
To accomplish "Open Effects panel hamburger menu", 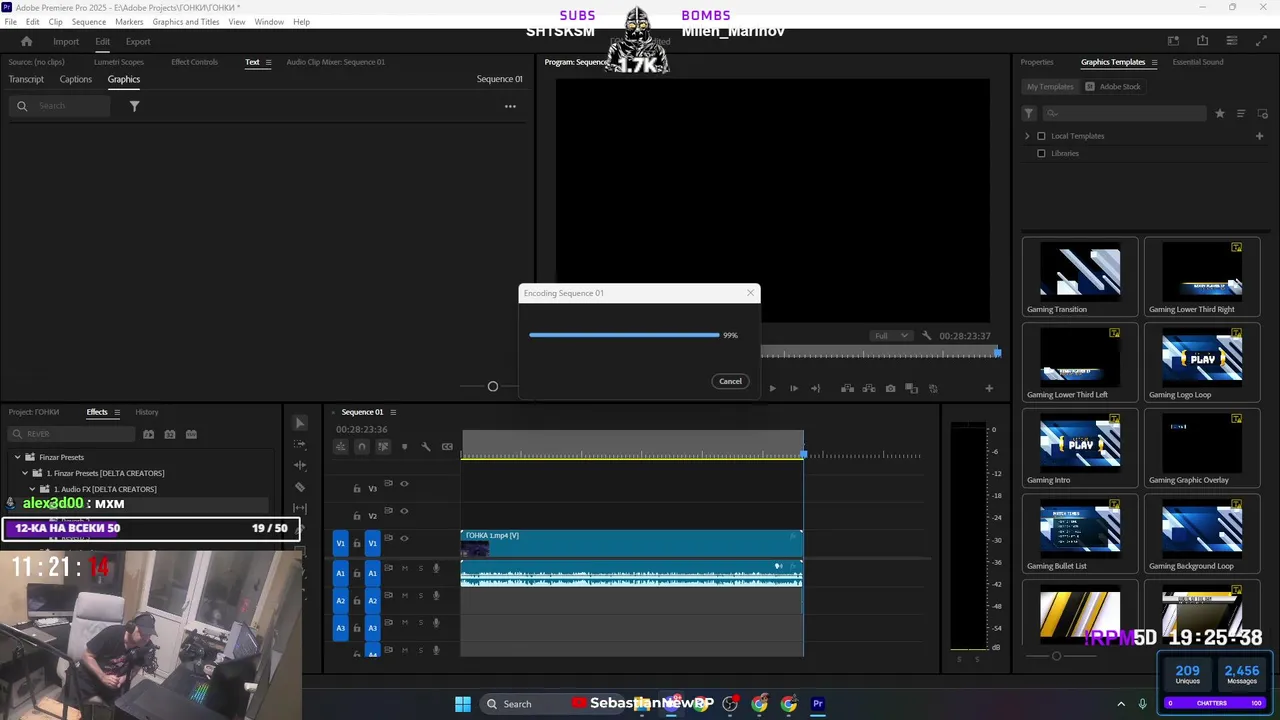I will (x=117, y=412).
